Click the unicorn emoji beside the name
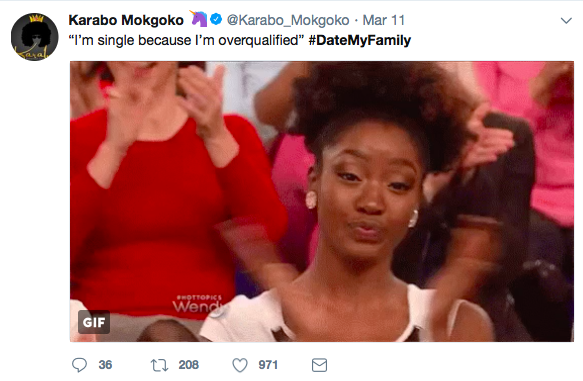Viewport: 583px width, 381px height. 199,19
